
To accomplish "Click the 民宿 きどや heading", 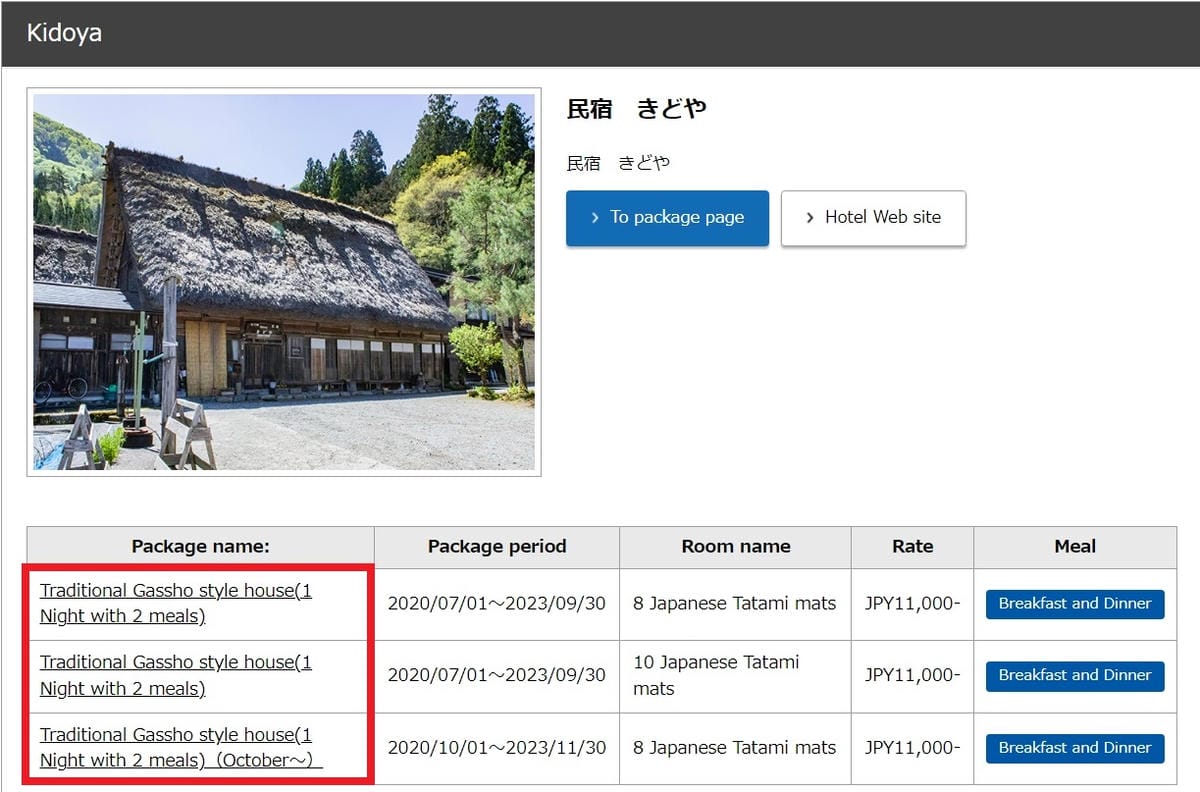I will point(637,109).
